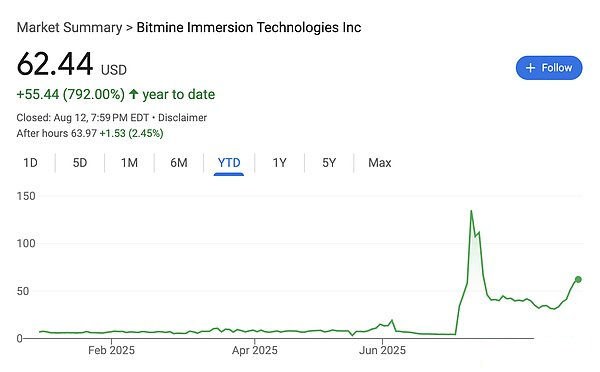Switch to the 1M range tab
Image resolution: width=600 pixels, height=372 pixels.
tap(129, 163)
